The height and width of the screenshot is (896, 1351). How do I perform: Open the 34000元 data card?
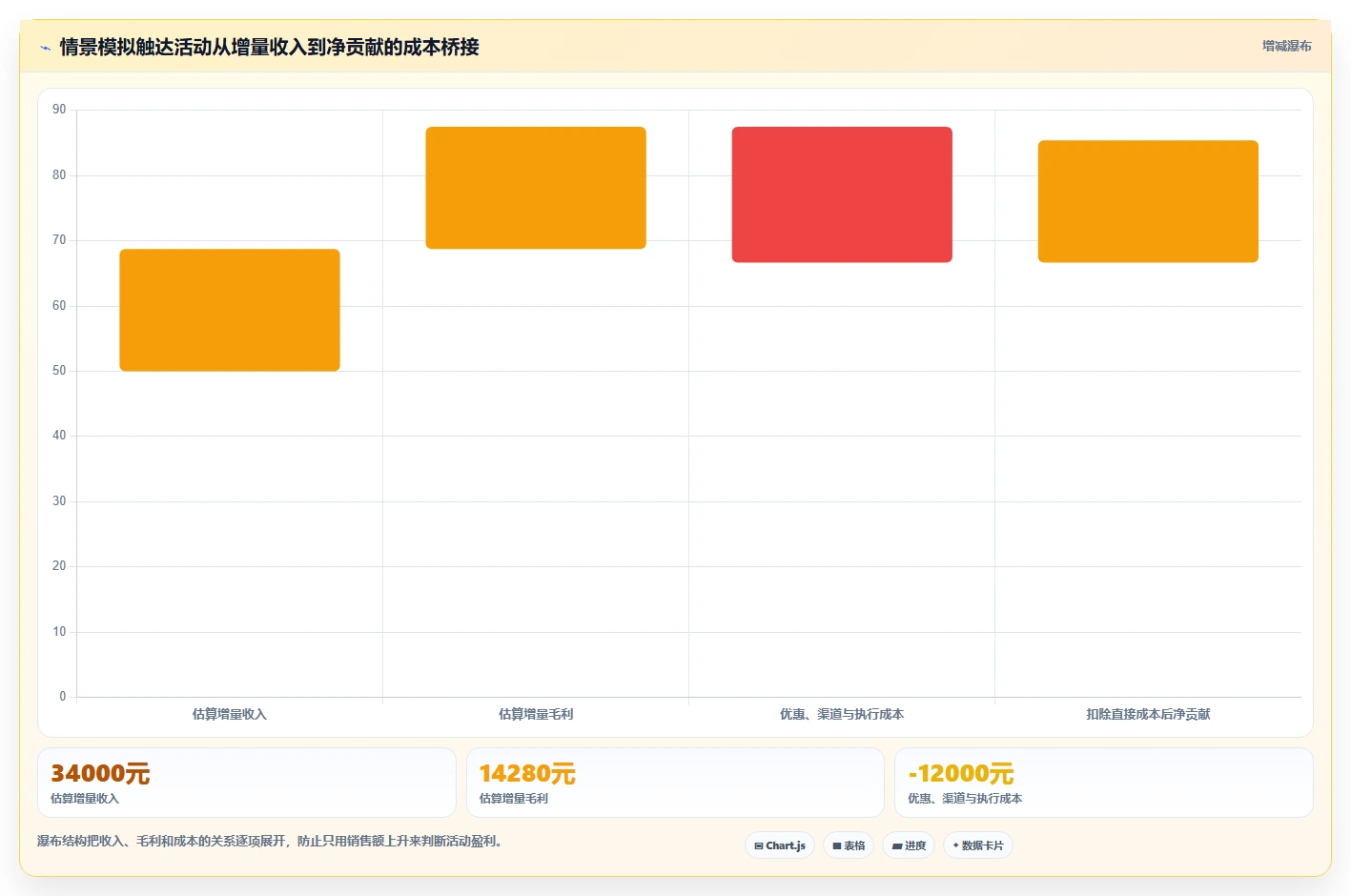tap(247, 783)
